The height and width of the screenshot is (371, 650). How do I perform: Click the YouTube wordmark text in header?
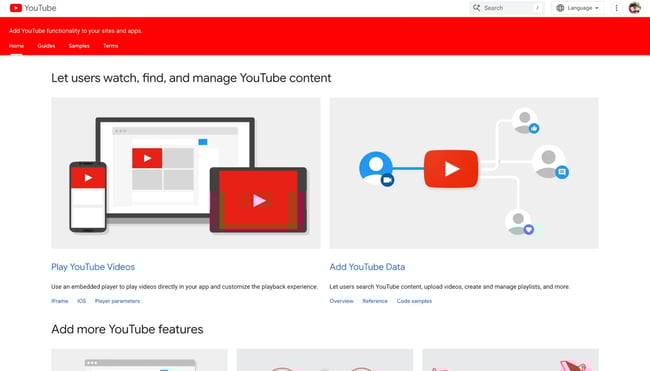pyautogui.click(x=40, y=8)
